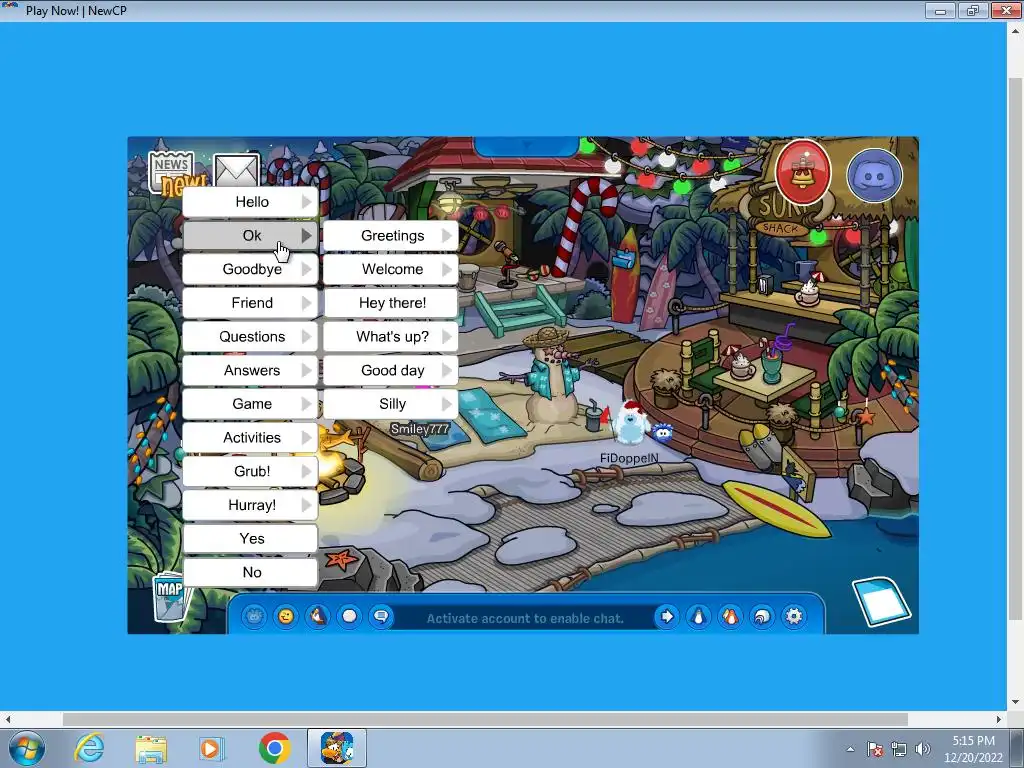Open the settings gear icon
This screenshot has width=1024, height=768.
[x=794, y=616]
